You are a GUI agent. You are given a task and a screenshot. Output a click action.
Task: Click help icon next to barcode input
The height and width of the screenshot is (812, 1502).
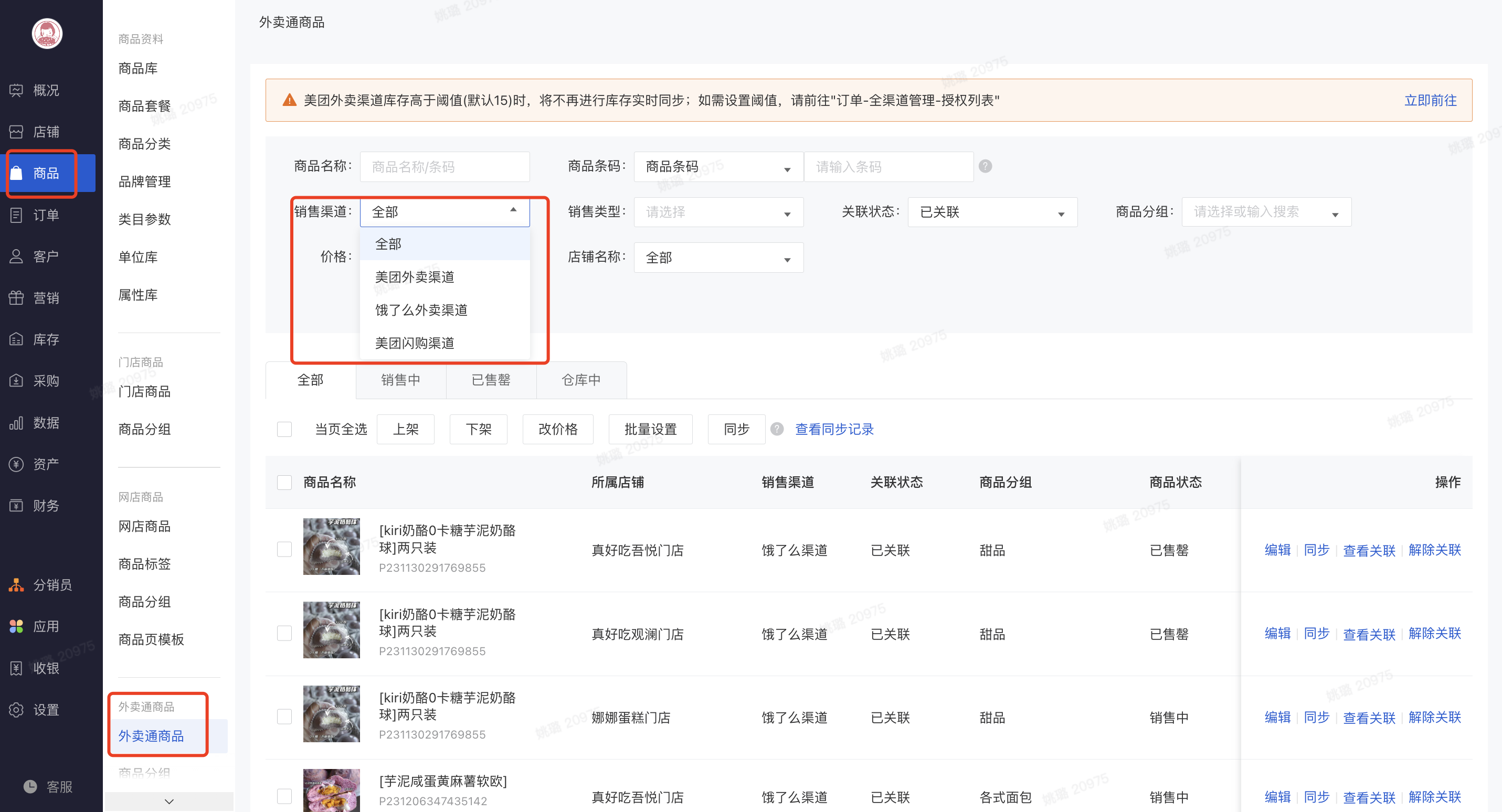click(x=985, y=167)
